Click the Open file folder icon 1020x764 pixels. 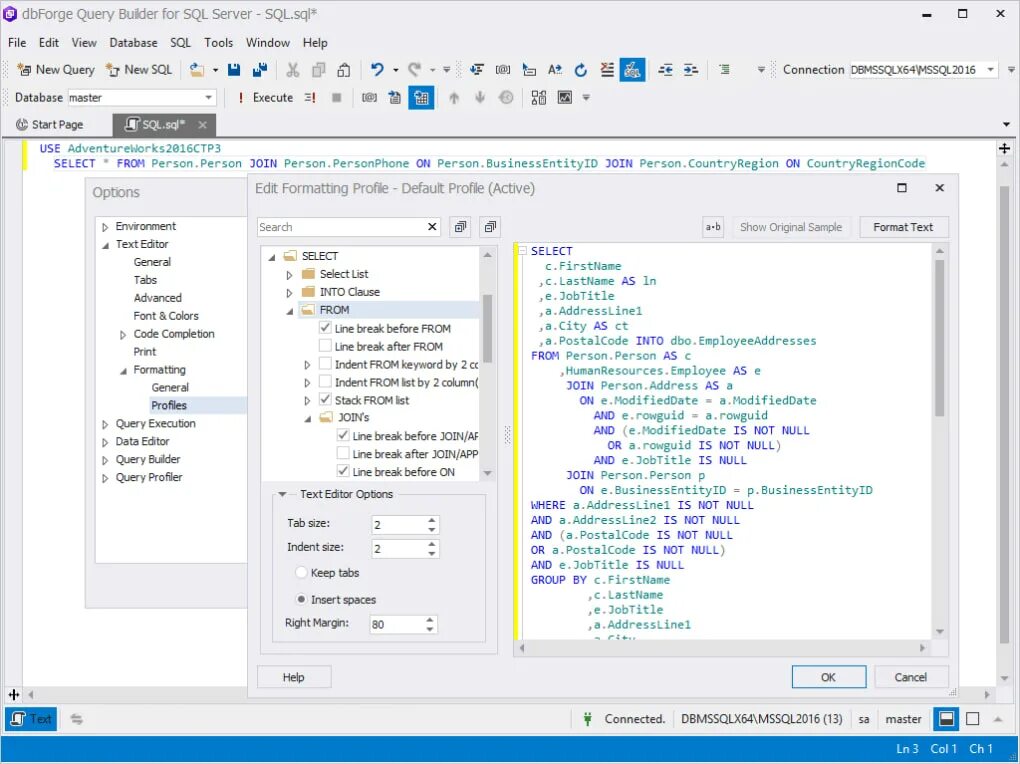click(x=196, y=70)
